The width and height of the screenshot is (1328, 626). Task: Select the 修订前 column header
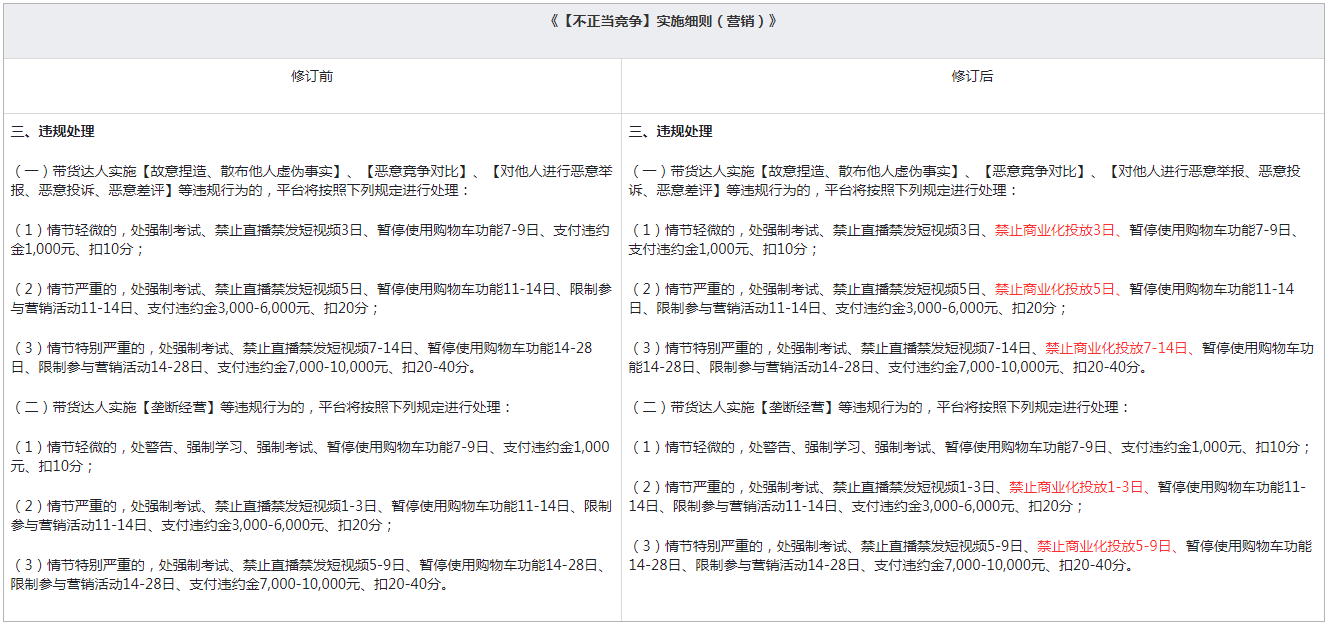312,76
